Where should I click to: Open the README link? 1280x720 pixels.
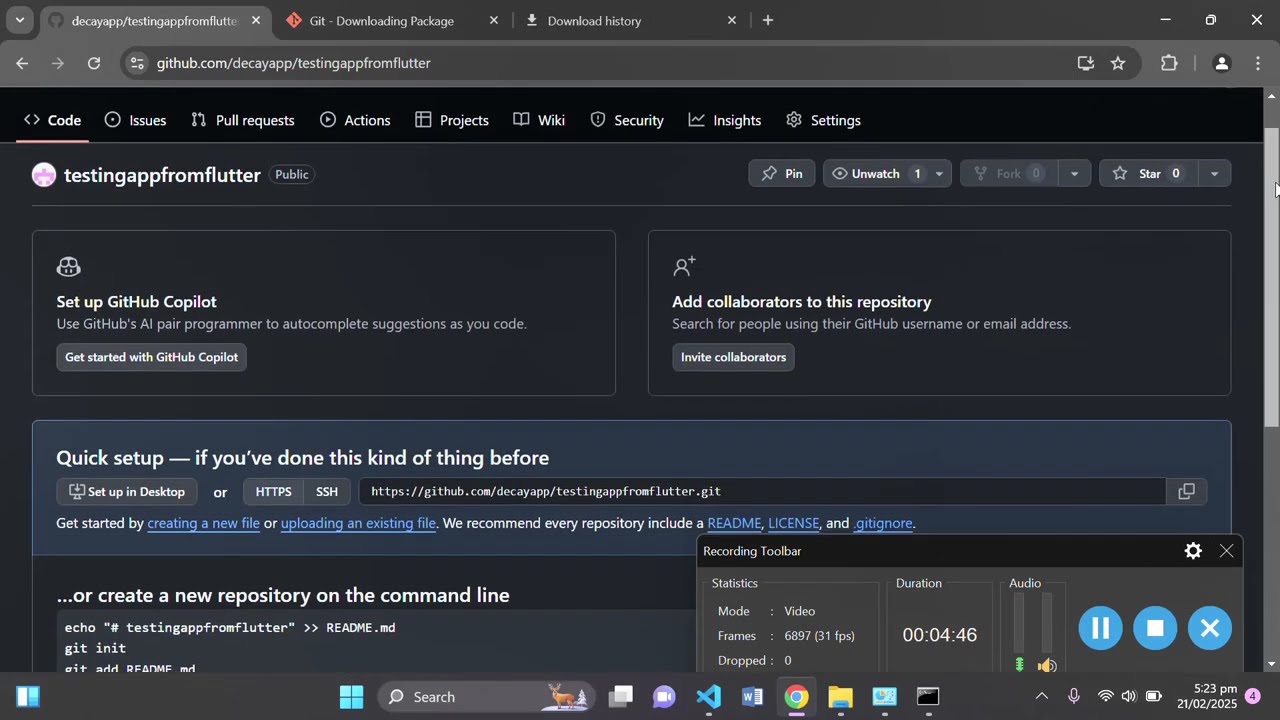pos(734,523)
